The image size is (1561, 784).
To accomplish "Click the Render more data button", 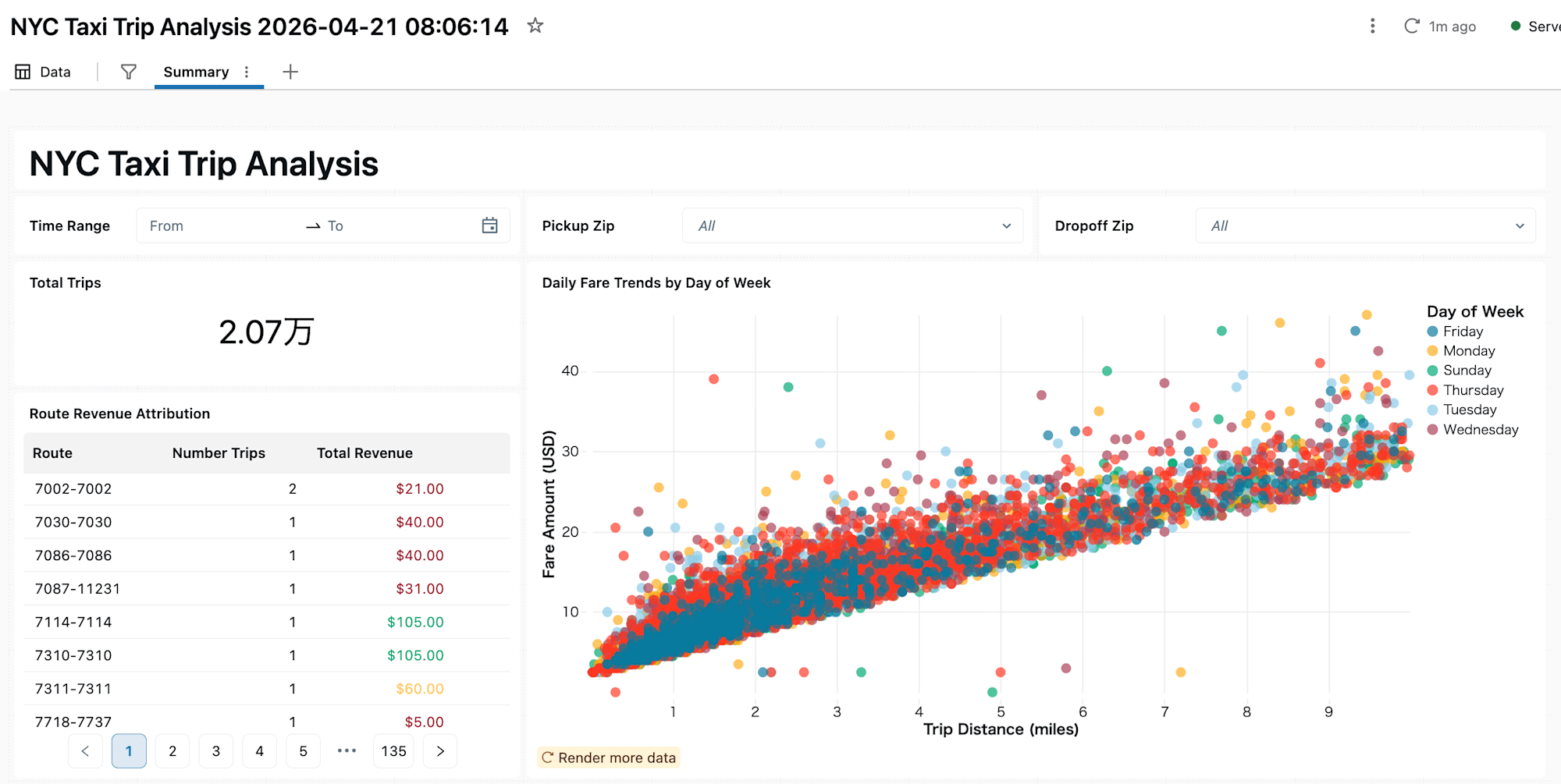I will (609, 757).
